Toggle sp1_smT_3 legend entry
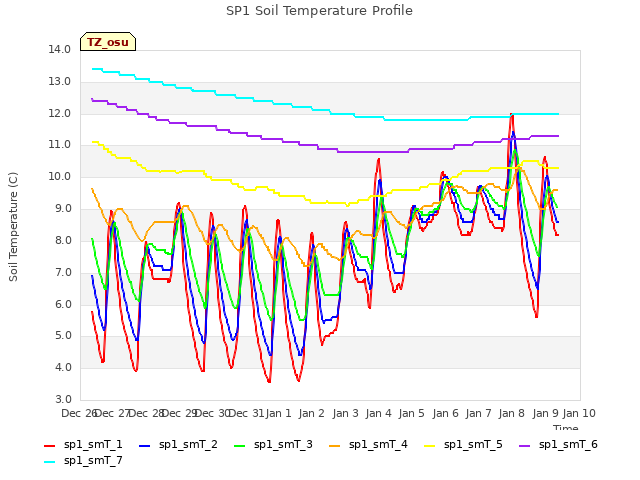Viewport: 640px width, 480px height. click(273, 444)
